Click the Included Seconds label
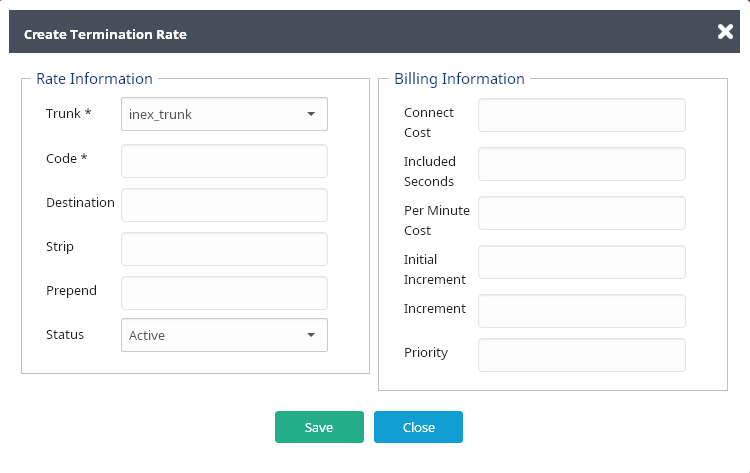This screenshot has height=473, width=750. click(x=430, y=171)
